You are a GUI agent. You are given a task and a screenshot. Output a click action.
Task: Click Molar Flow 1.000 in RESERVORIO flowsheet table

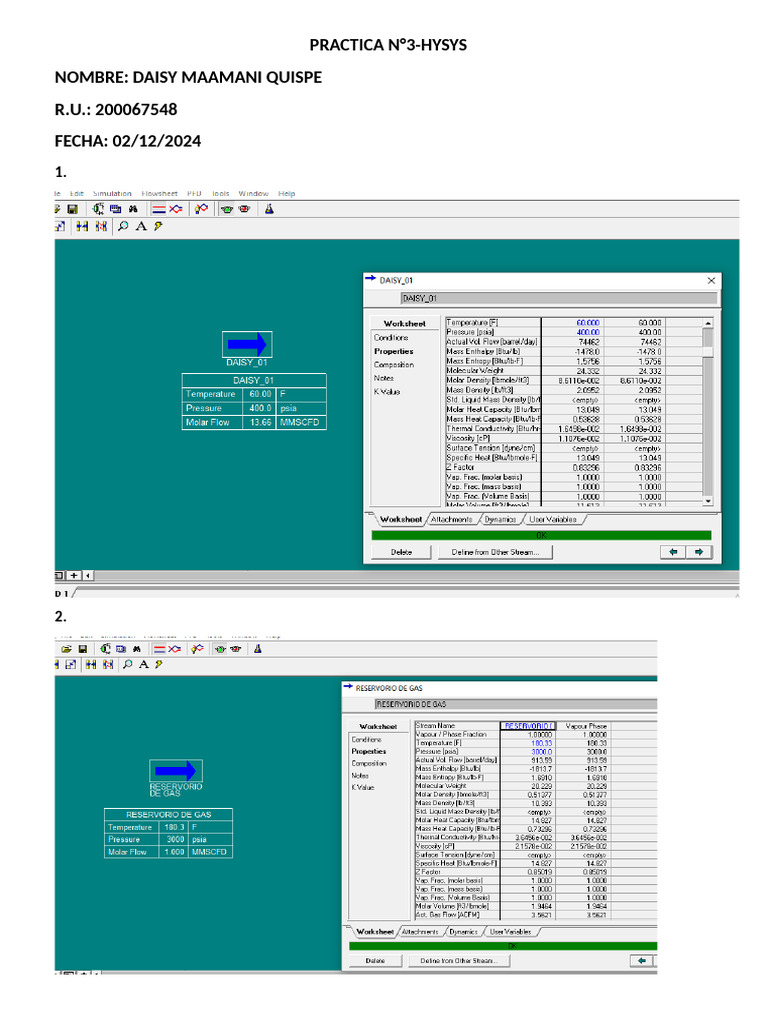pos(174,852)
